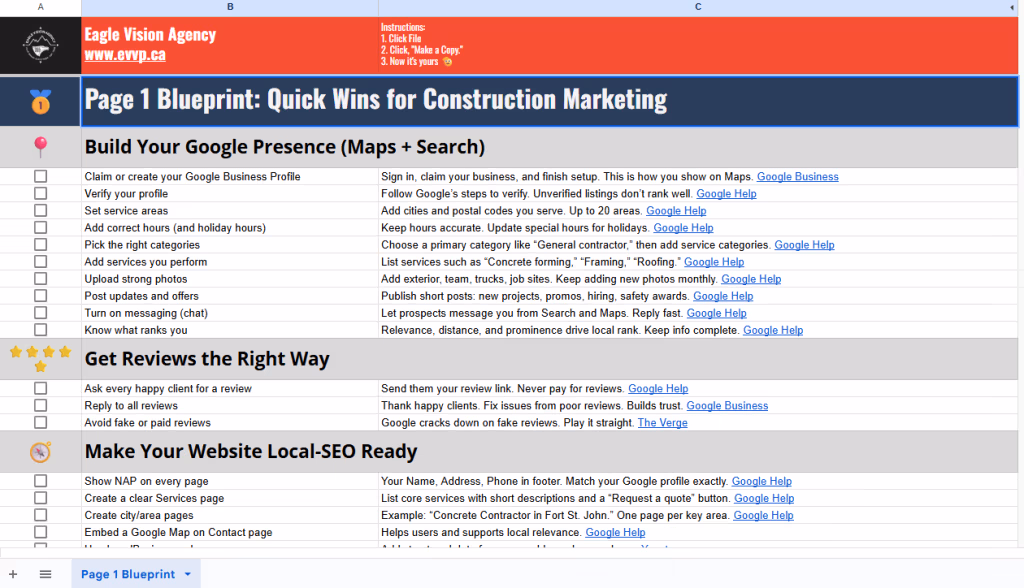1024x588 pixels.
Task: Click the Eagle Vision Agency logo image
Action: [40, 45]
